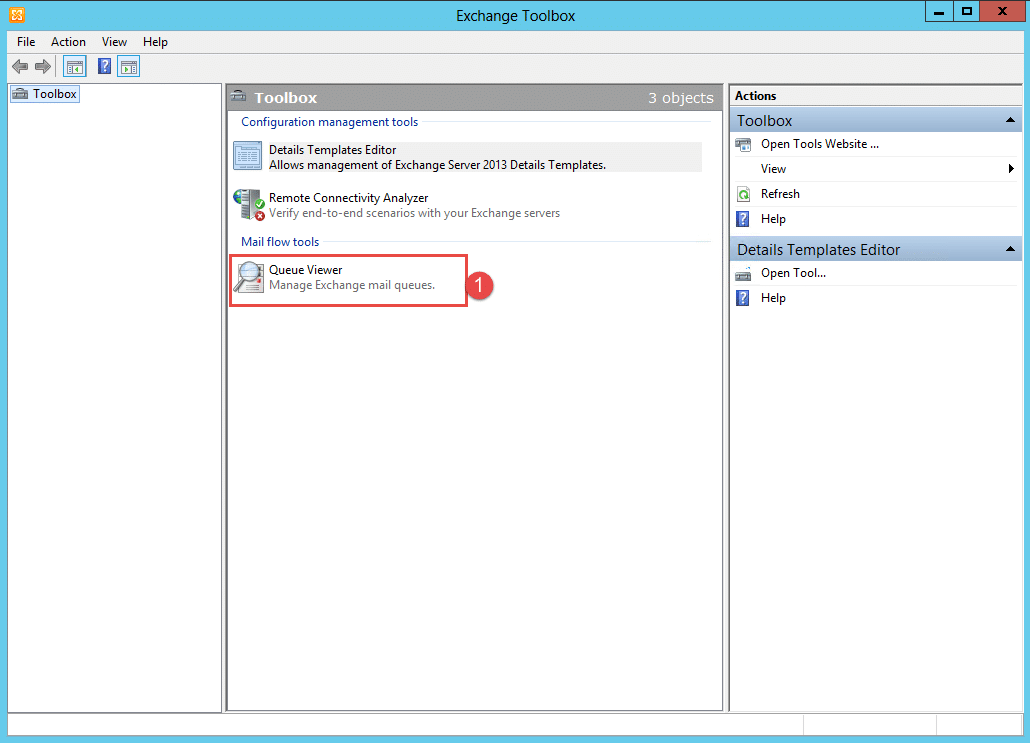Click the Refresh action

point(780,194)
